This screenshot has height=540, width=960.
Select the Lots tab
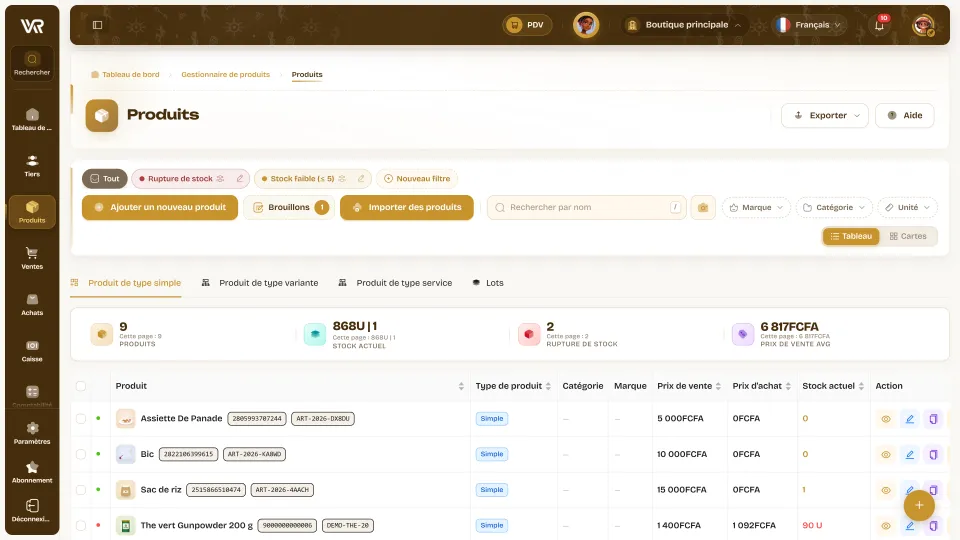tap(488, 283)
